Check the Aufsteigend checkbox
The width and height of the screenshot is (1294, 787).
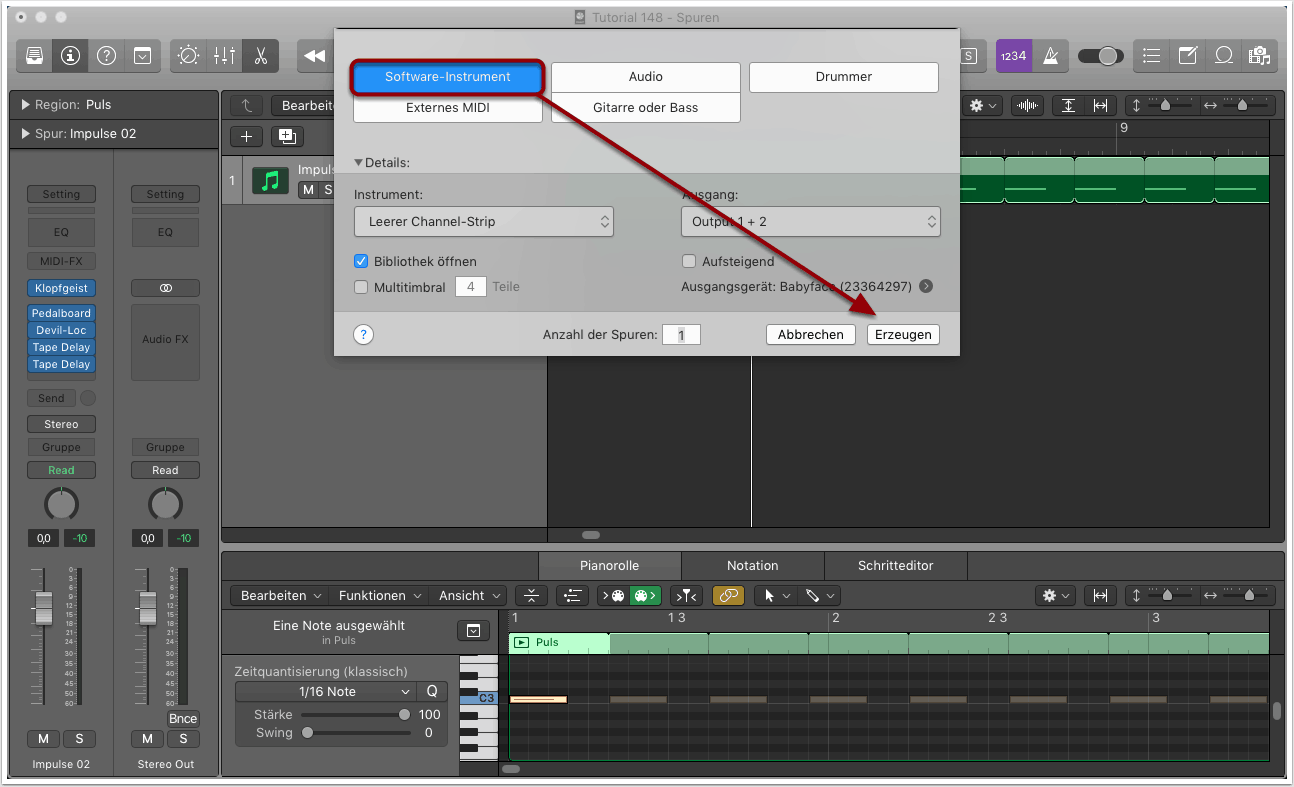(689, 261)
